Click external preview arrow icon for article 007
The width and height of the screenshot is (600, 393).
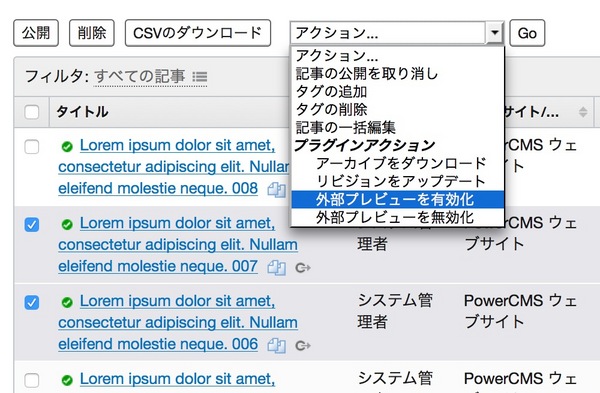click(303, 268)
